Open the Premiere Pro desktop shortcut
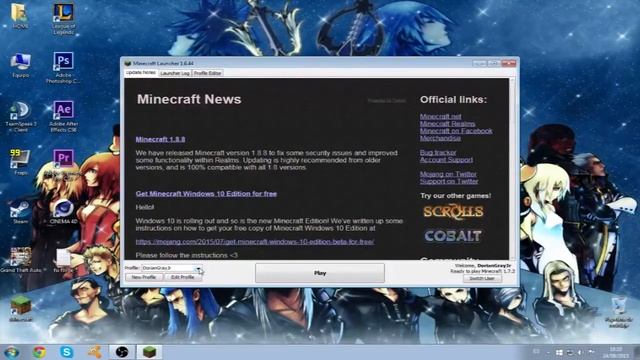 [x=63, y=163]
